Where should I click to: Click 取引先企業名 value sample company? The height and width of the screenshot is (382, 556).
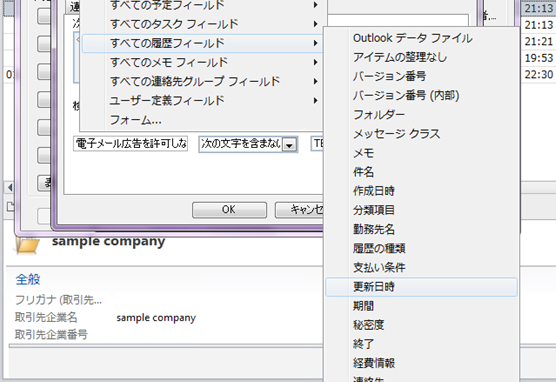tap(156, 318)
